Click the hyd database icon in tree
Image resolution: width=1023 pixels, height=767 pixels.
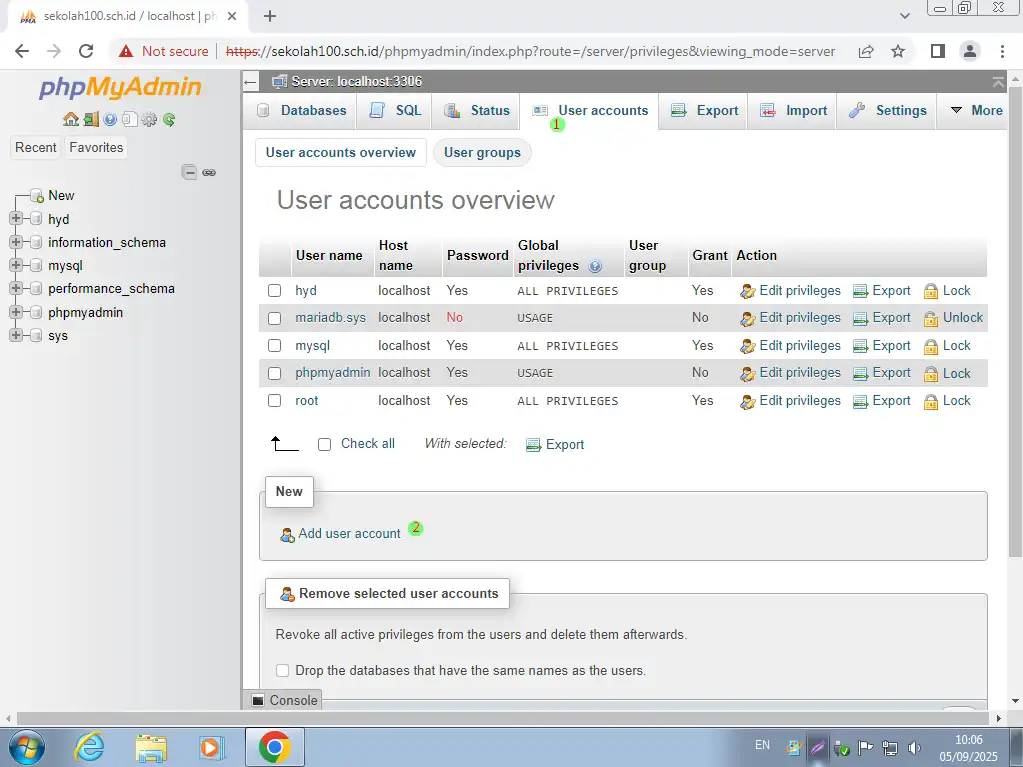pyautogui.click(x=37, y=219)
